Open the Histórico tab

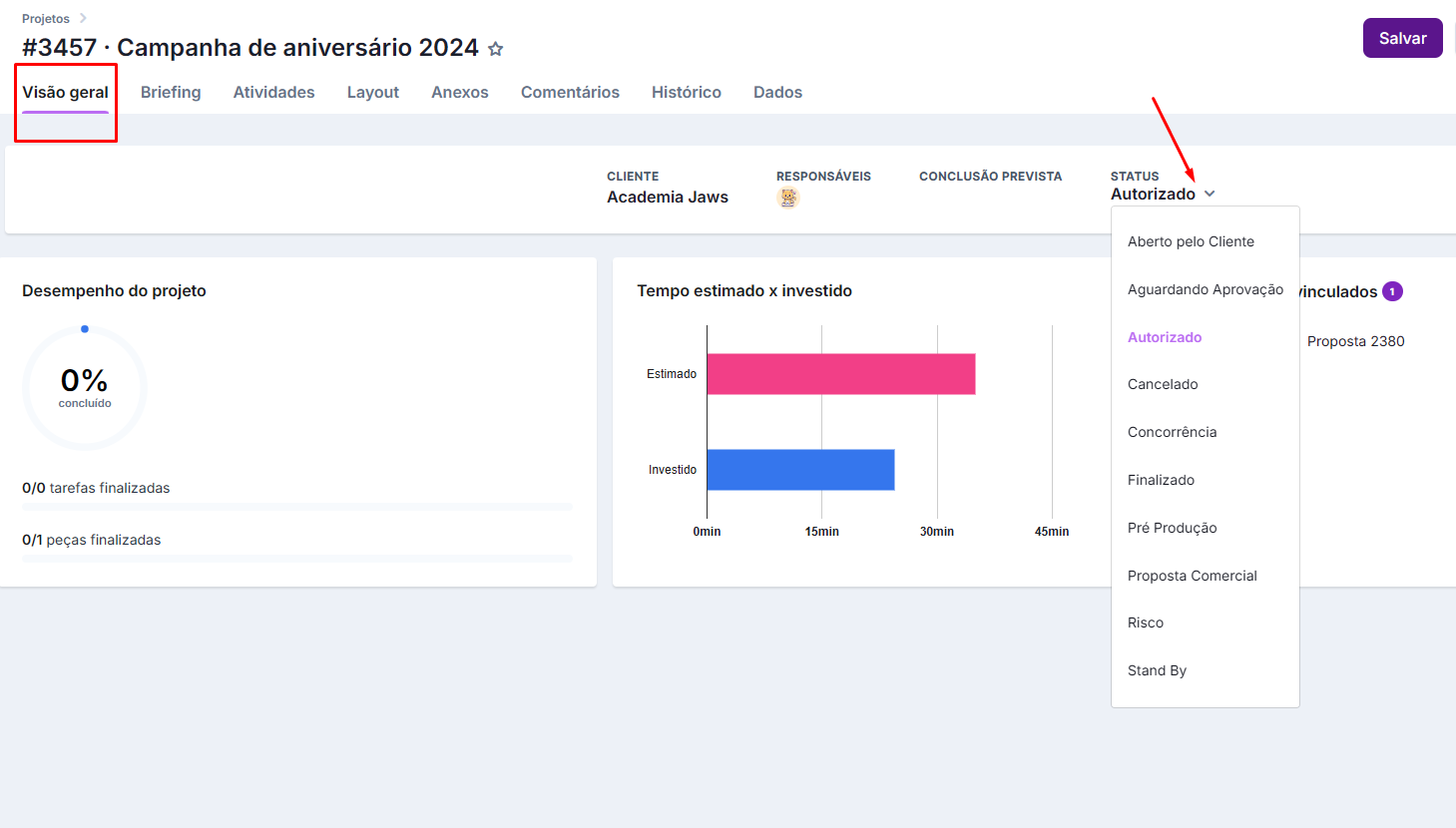point(686,92)
